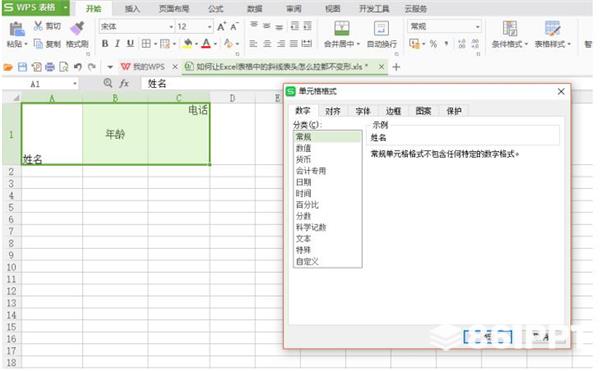Click the open folder icon in quick toolbar
Image resolution: width=600 pixels, height=371 pixels.
coord(8,67)
